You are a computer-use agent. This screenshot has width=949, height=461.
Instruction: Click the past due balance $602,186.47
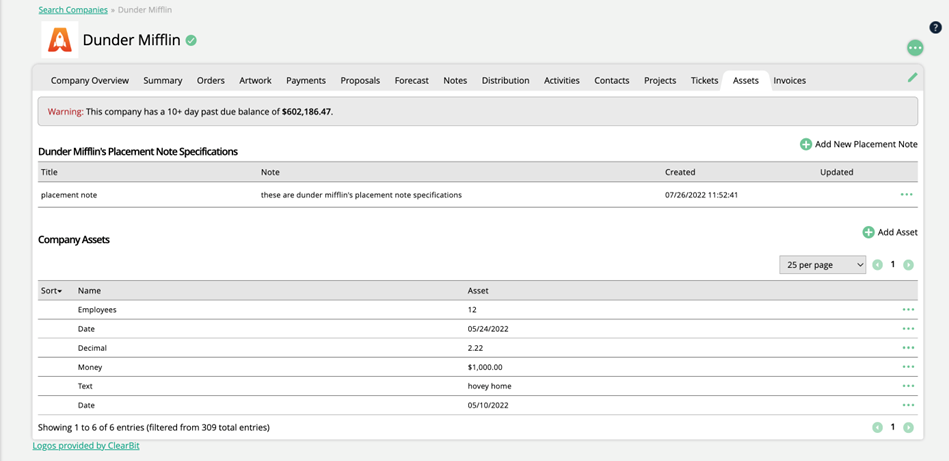[x=307, y=112]
